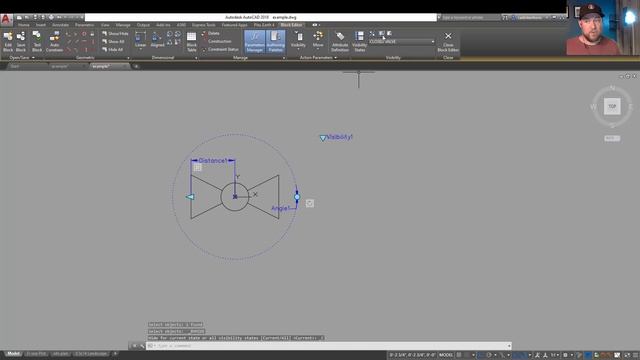Click the Save Block icon
Image resolution: width=640 pixels, height=360 pixels.
pos(21,42)
